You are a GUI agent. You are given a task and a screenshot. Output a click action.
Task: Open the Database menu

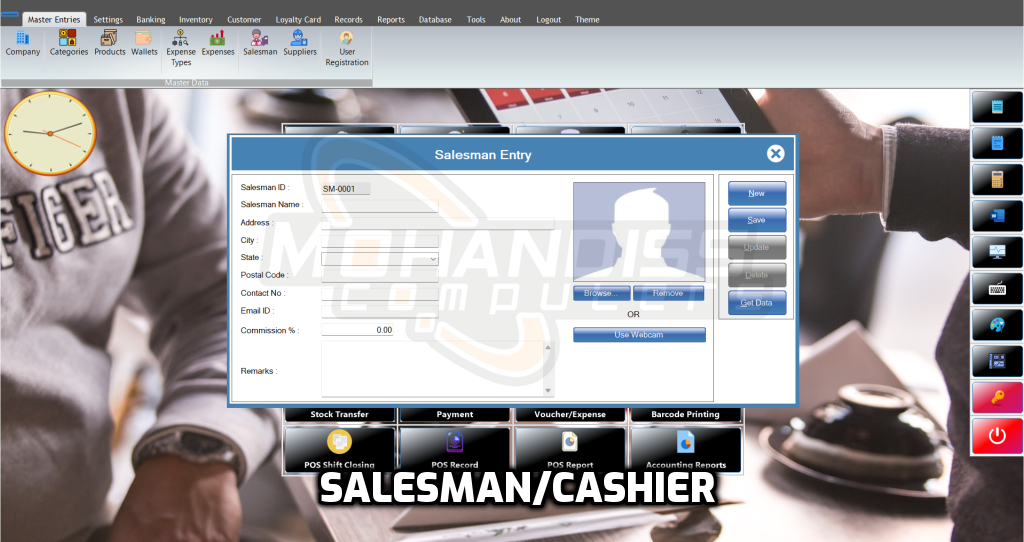[x=435, y=20]
